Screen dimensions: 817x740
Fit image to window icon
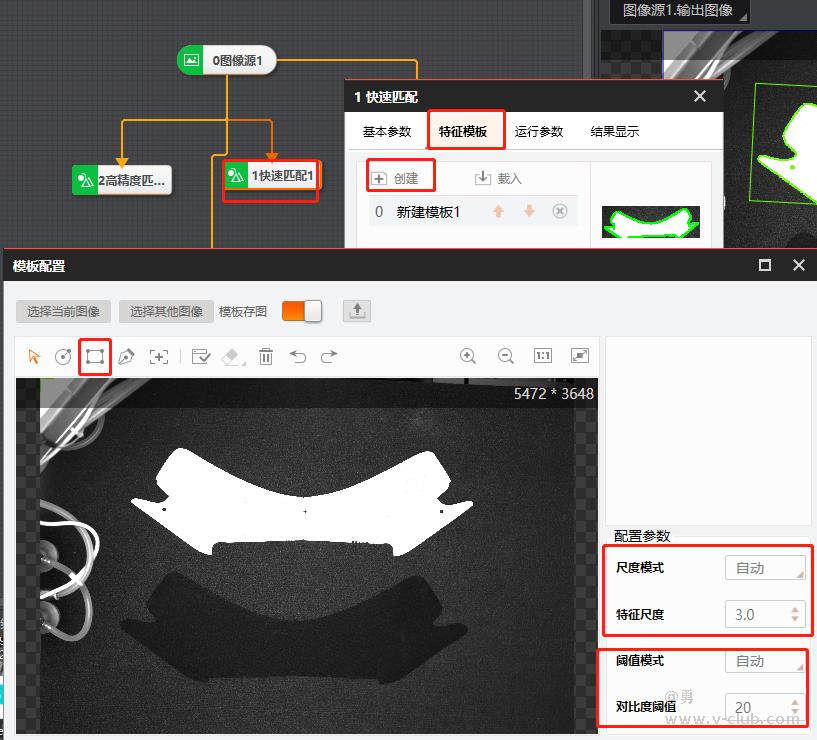coord(580,355)
